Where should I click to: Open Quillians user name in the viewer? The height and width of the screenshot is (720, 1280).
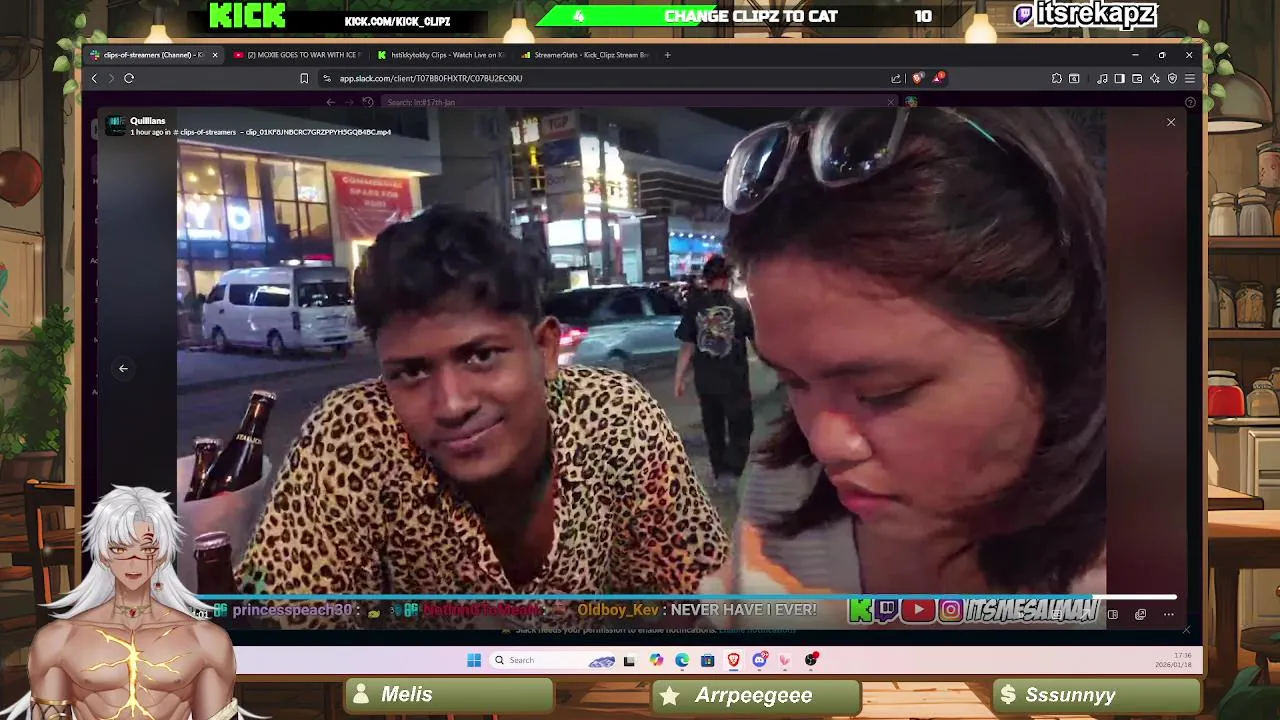pyautogui.click(x=147, y=121)
